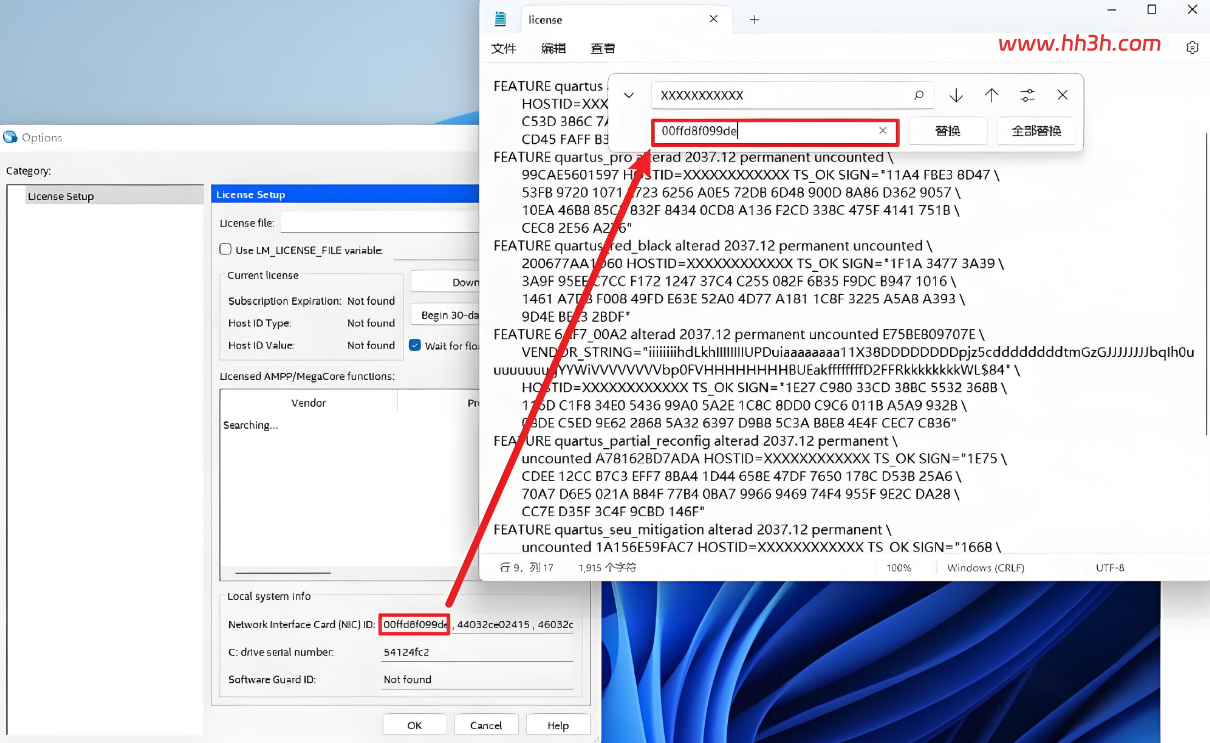Click the License file input field
This screenshot has width=1210, height=743.
(x=380, y=222)
